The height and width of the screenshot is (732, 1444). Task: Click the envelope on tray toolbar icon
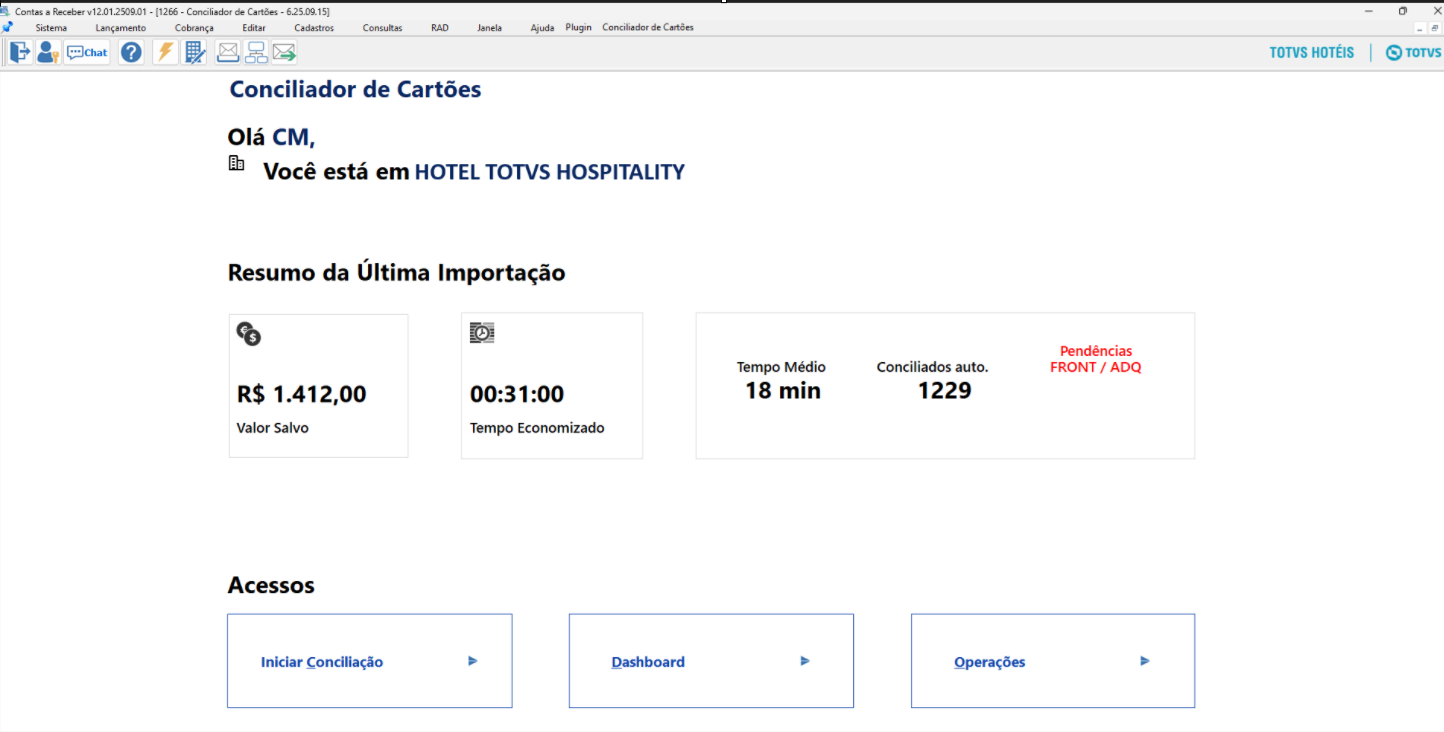click(228, 52)
